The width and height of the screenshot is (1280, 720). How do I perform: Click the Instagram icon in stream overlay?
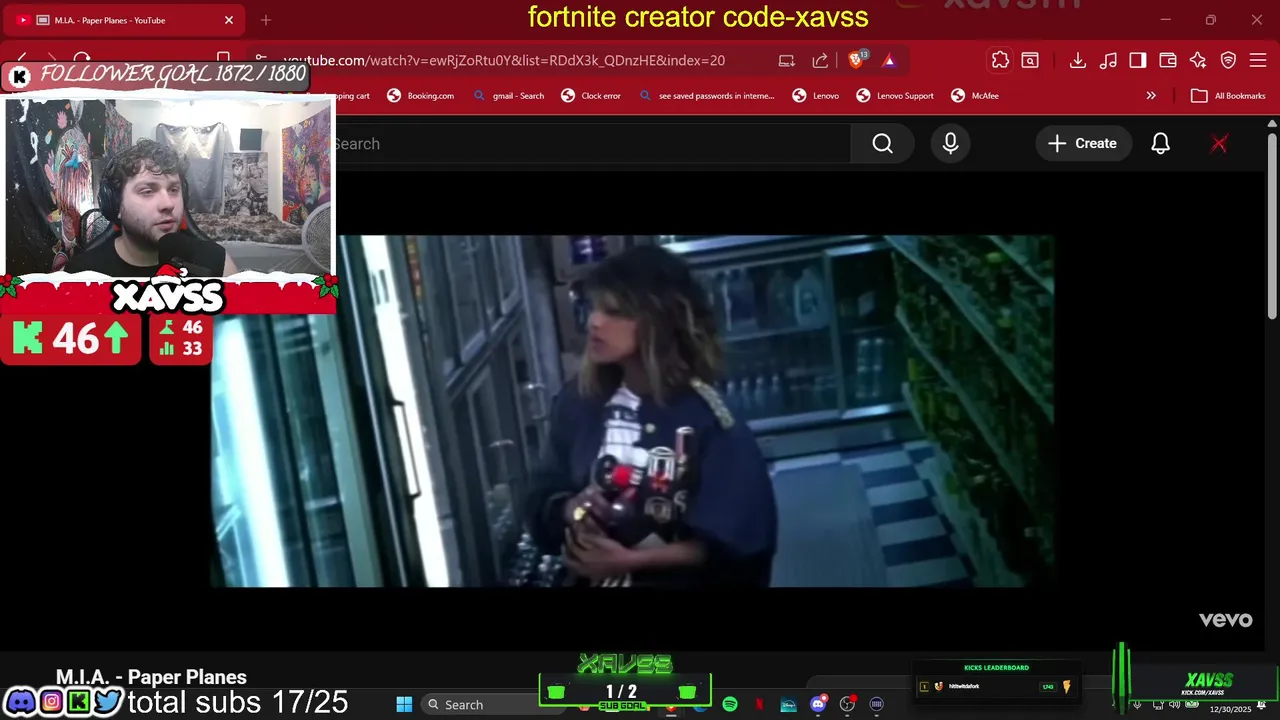pos(51,702)
